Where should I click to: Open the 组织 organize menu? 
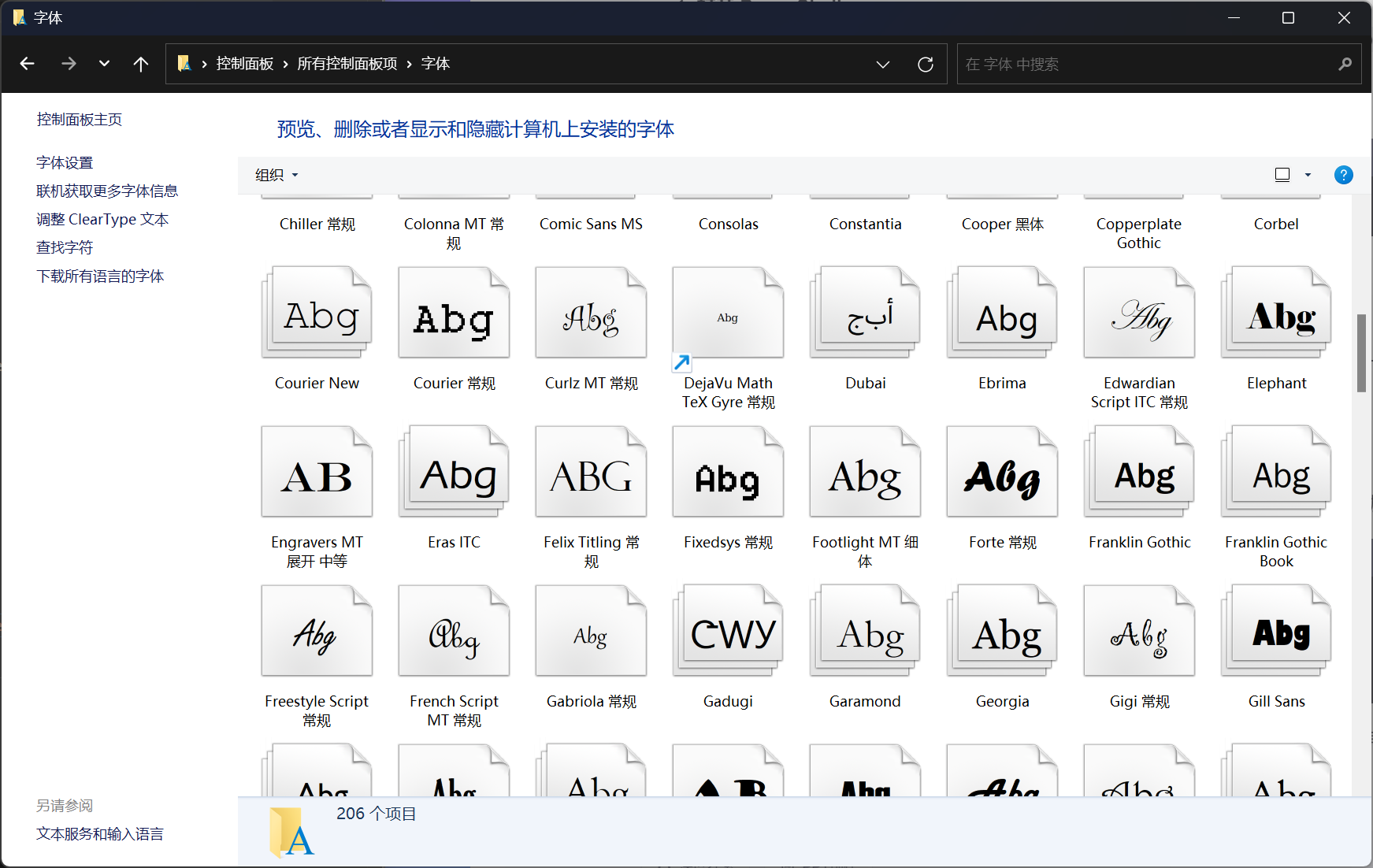pyautogui.click(x=276, y=175)
